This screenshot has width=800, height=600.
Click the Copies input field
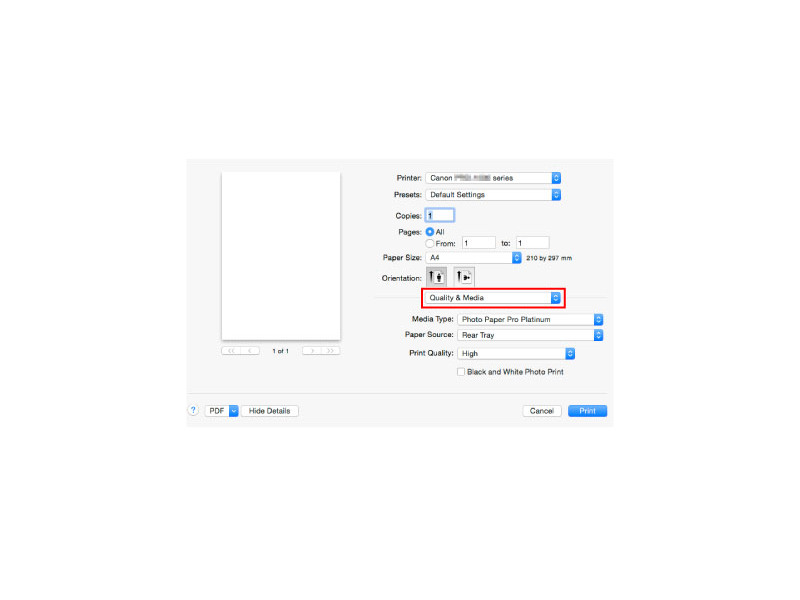440,215
